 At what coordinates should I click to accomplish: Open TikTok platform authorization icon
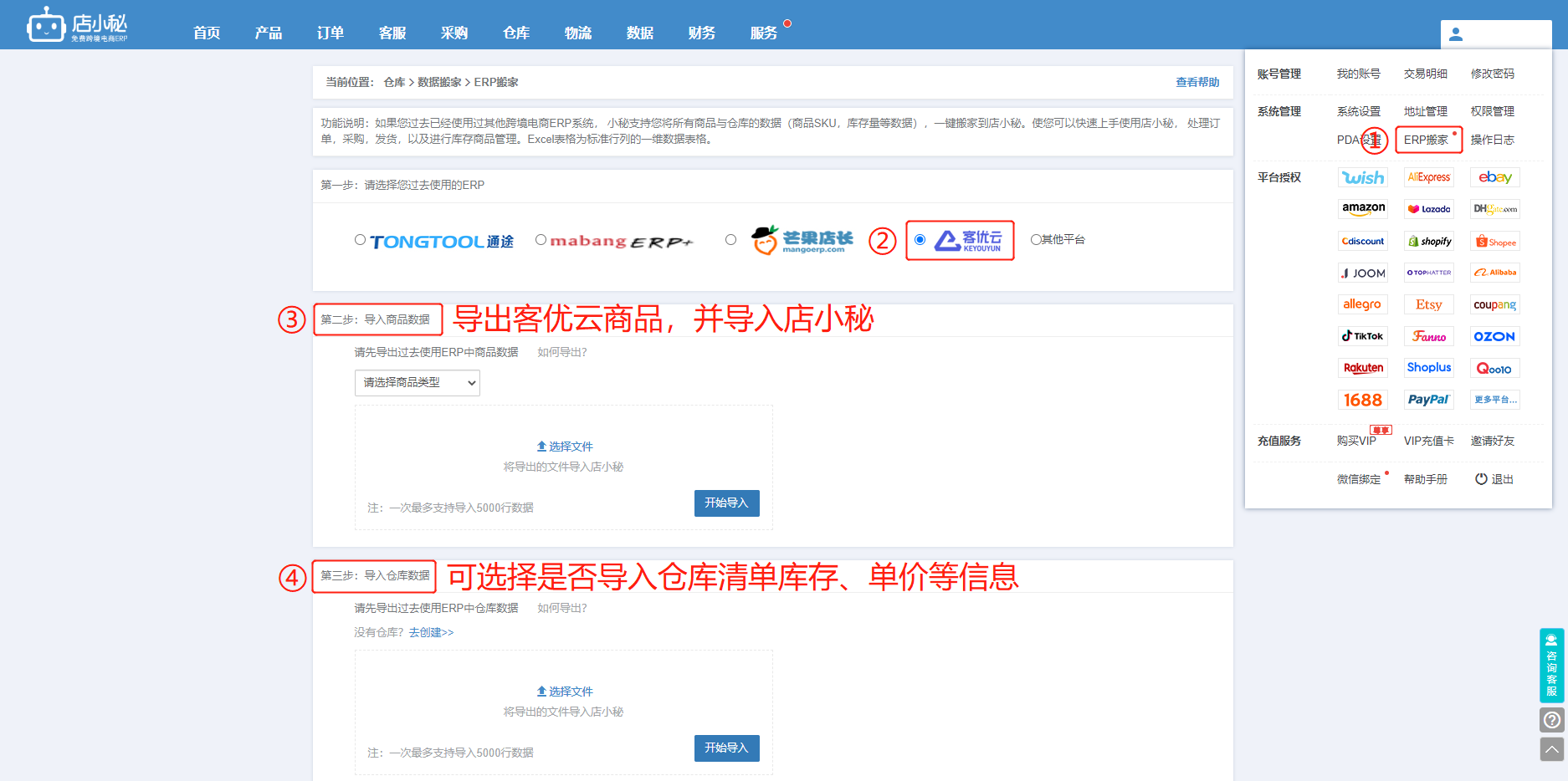point(1363,336)
